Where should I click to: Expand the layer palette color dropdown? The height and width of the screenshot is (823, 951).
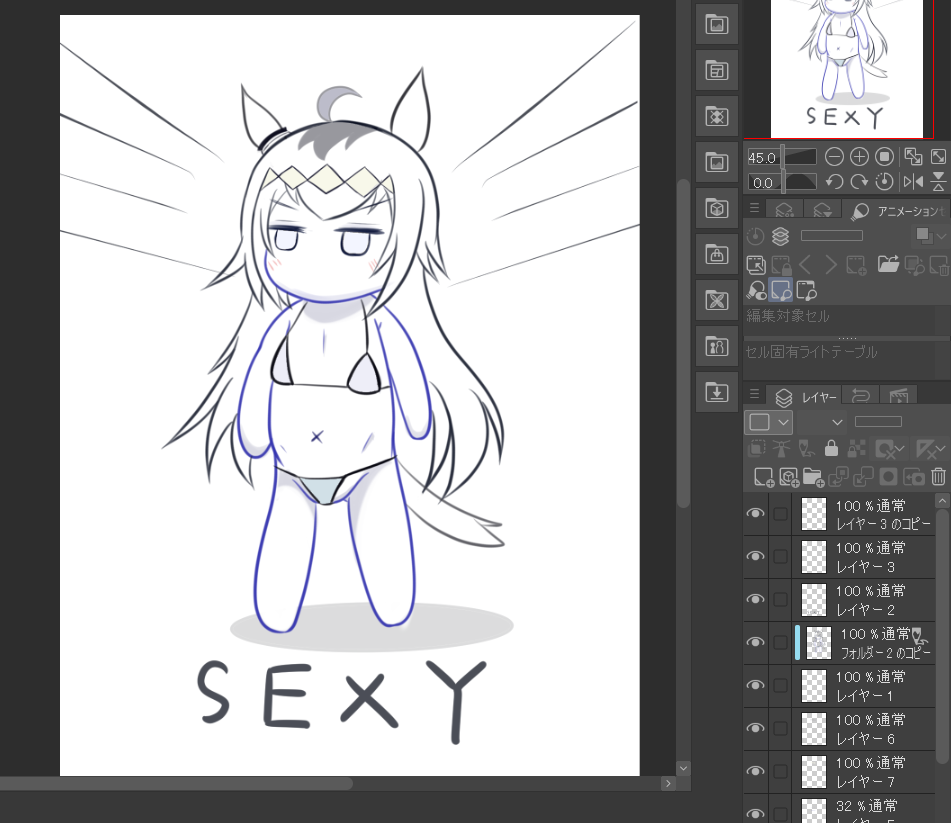769,422
